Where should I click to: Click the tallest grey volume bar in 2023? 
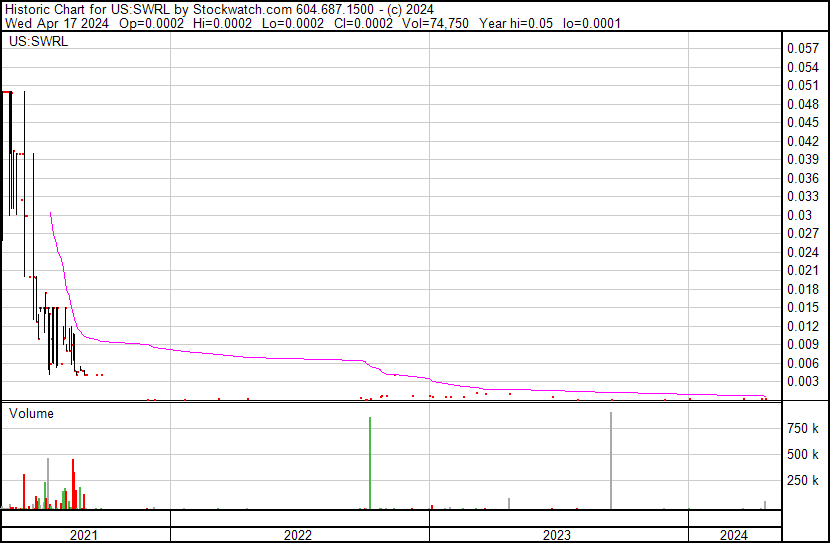point(610,460)
